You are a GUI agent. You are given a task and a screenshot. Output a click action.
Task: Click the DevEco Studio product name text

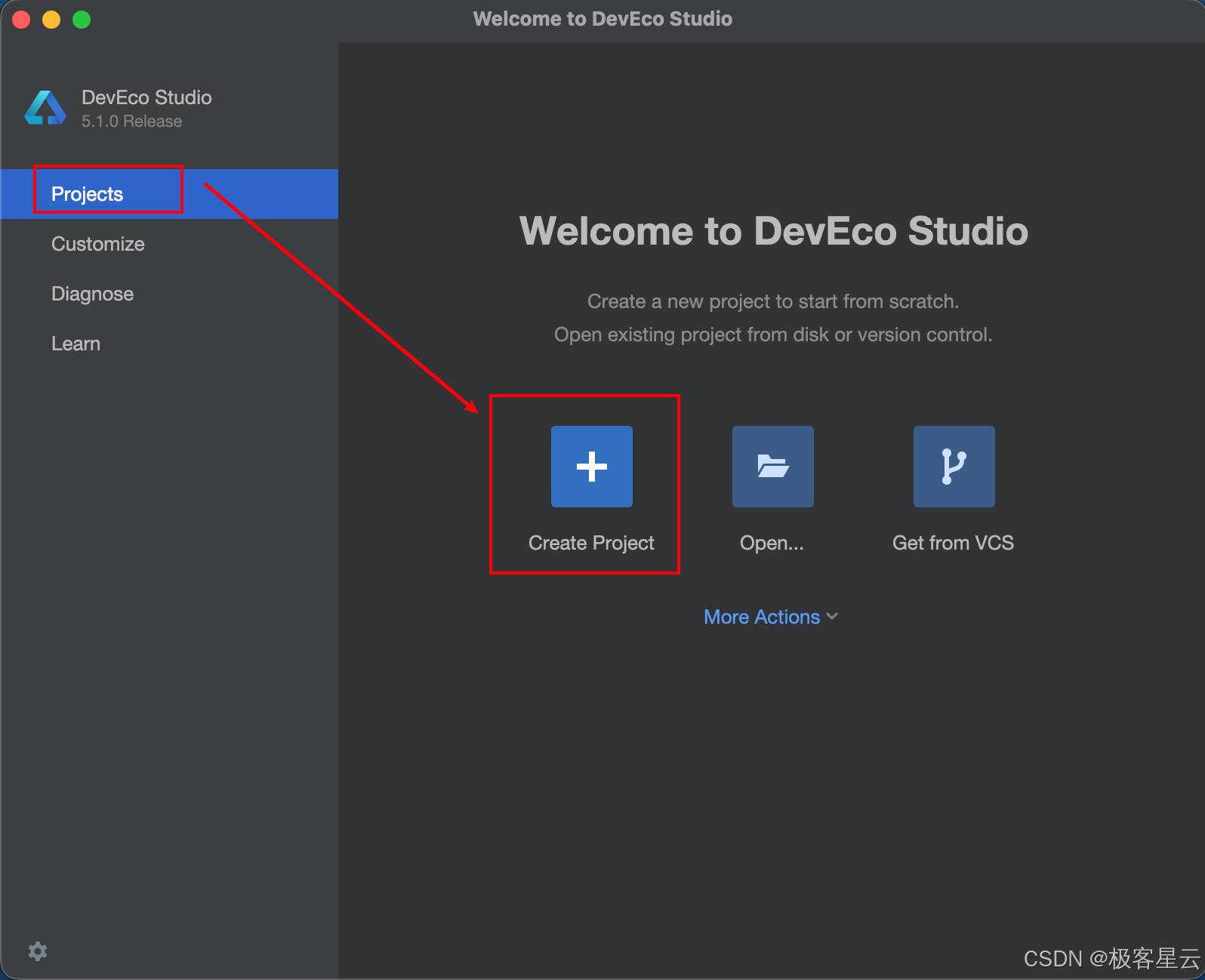tap(146, 97)
